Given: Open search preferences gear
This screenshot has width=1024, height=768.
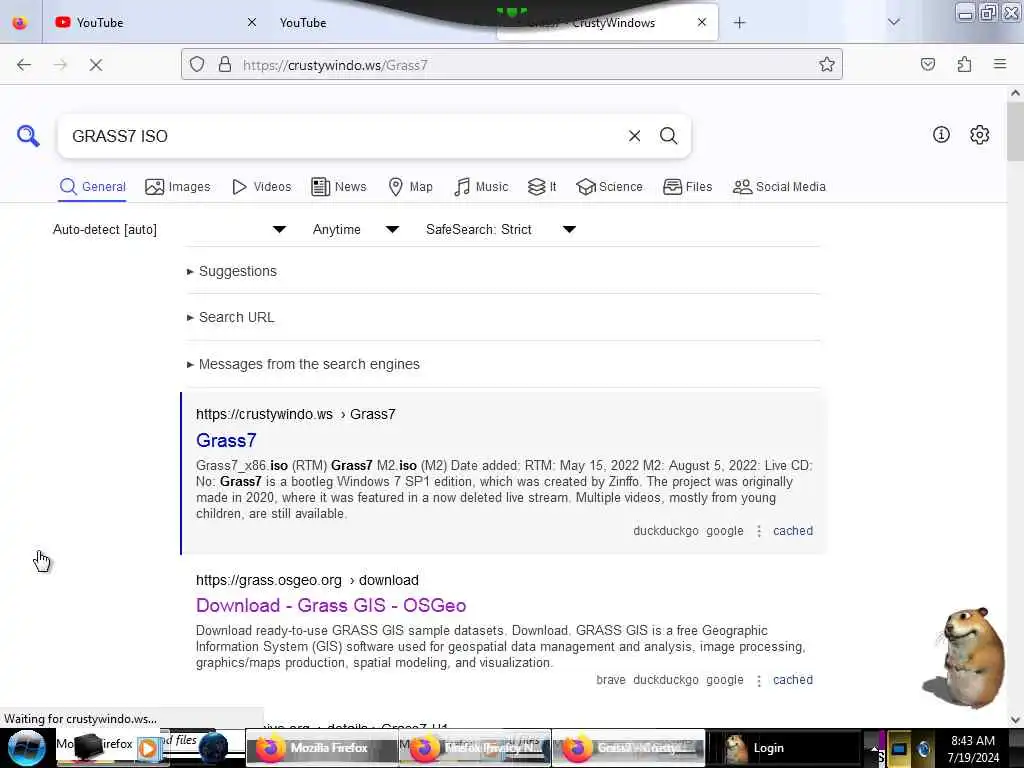Looking at the screenshot, I should [x=979, y=135].
